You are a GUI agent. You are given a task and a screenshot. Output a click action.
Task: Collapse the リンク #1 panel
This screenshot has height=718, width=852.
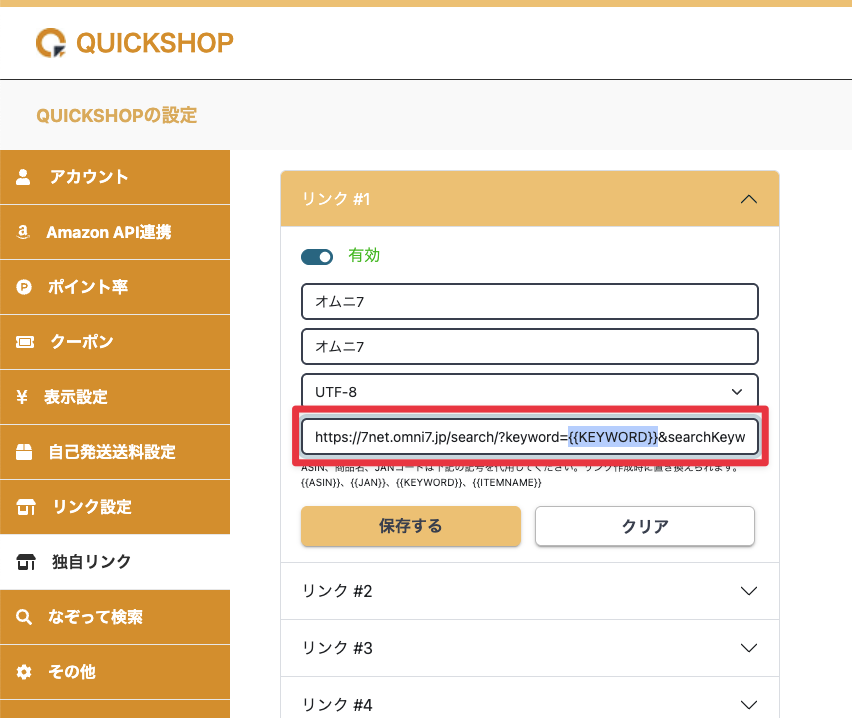[x=748, y=199]
